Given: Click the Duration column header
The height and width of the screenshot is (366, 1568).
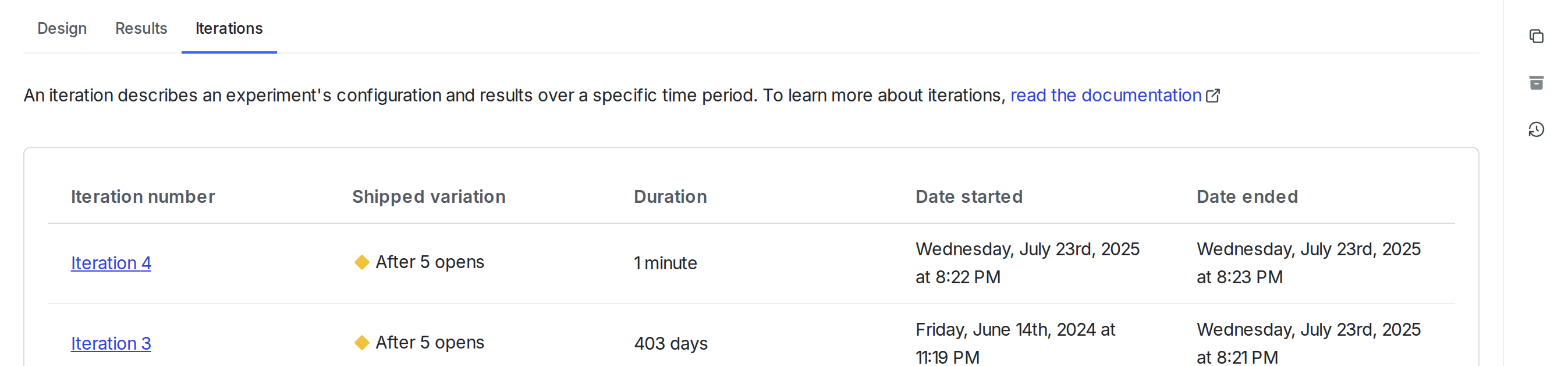Looking at the screenshot, I should click(x=669, y=196).
